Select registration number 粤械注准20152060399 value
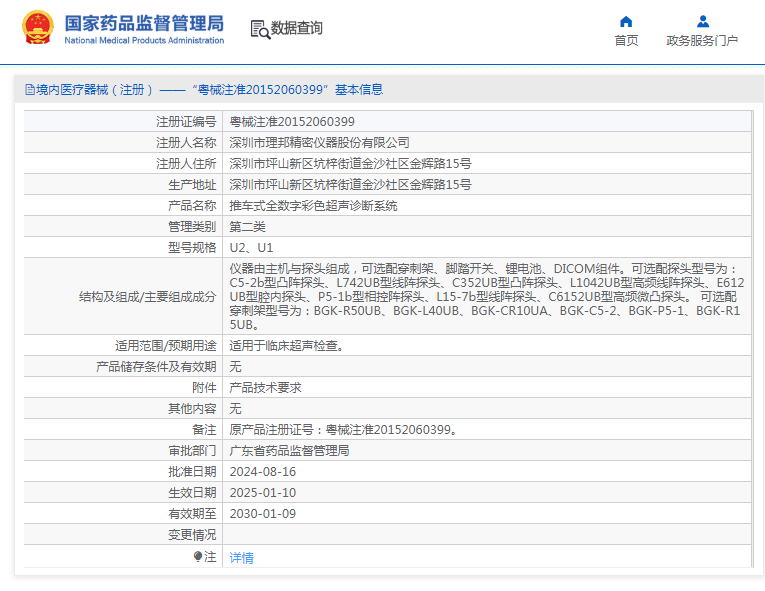This screenshot has width=765, height=591. 292,122
